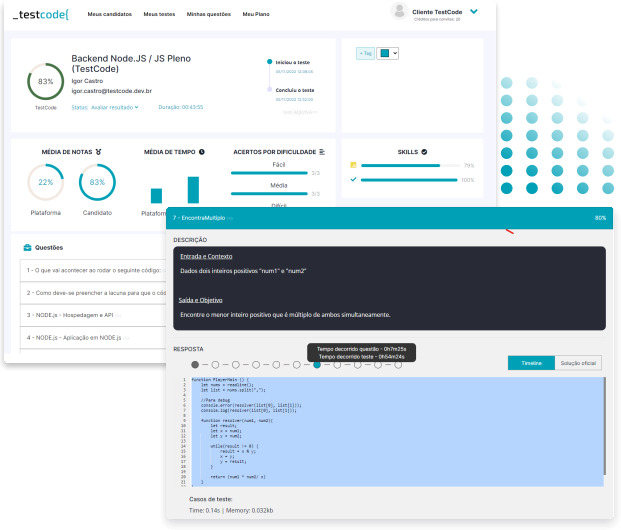621x530 pixels.
Task: Click the yellow skill icon at 79%
Action: (353, 165)
